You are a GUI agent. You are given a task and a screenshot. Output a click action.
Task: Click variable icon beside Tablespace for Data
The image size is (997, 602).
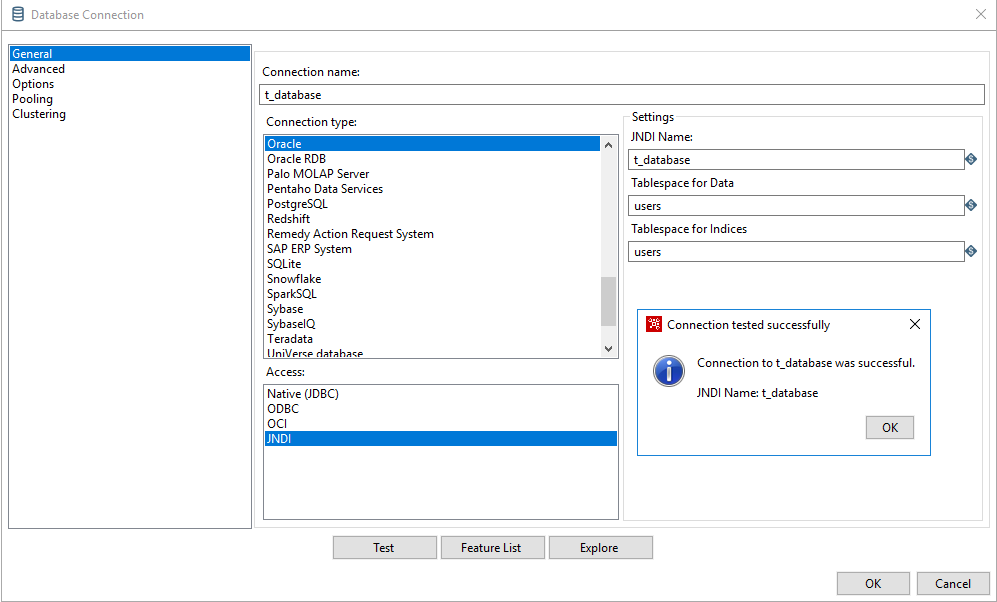[970, 205]
